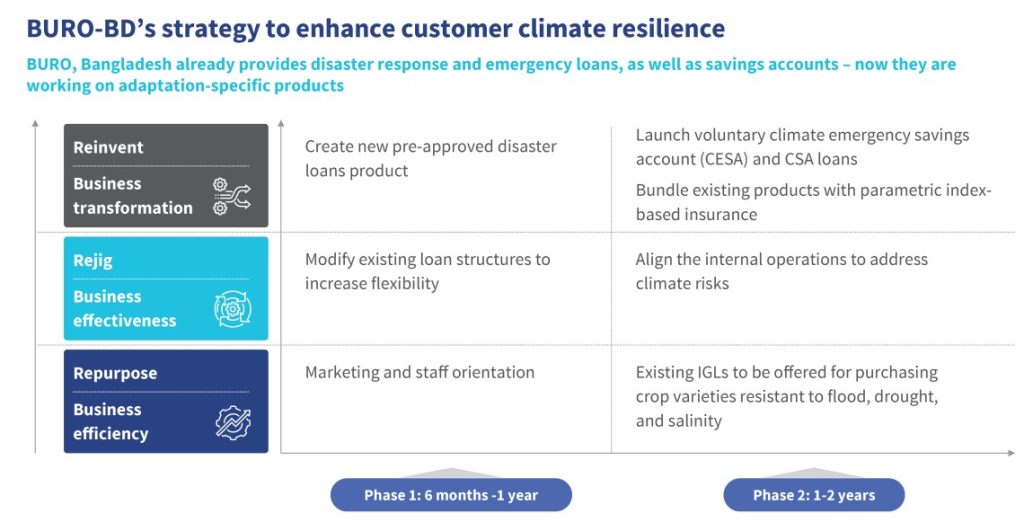Select the pre-approved disaster loans product text
1024x531 pixels.
pyautogui.click(x=430, y=158)
